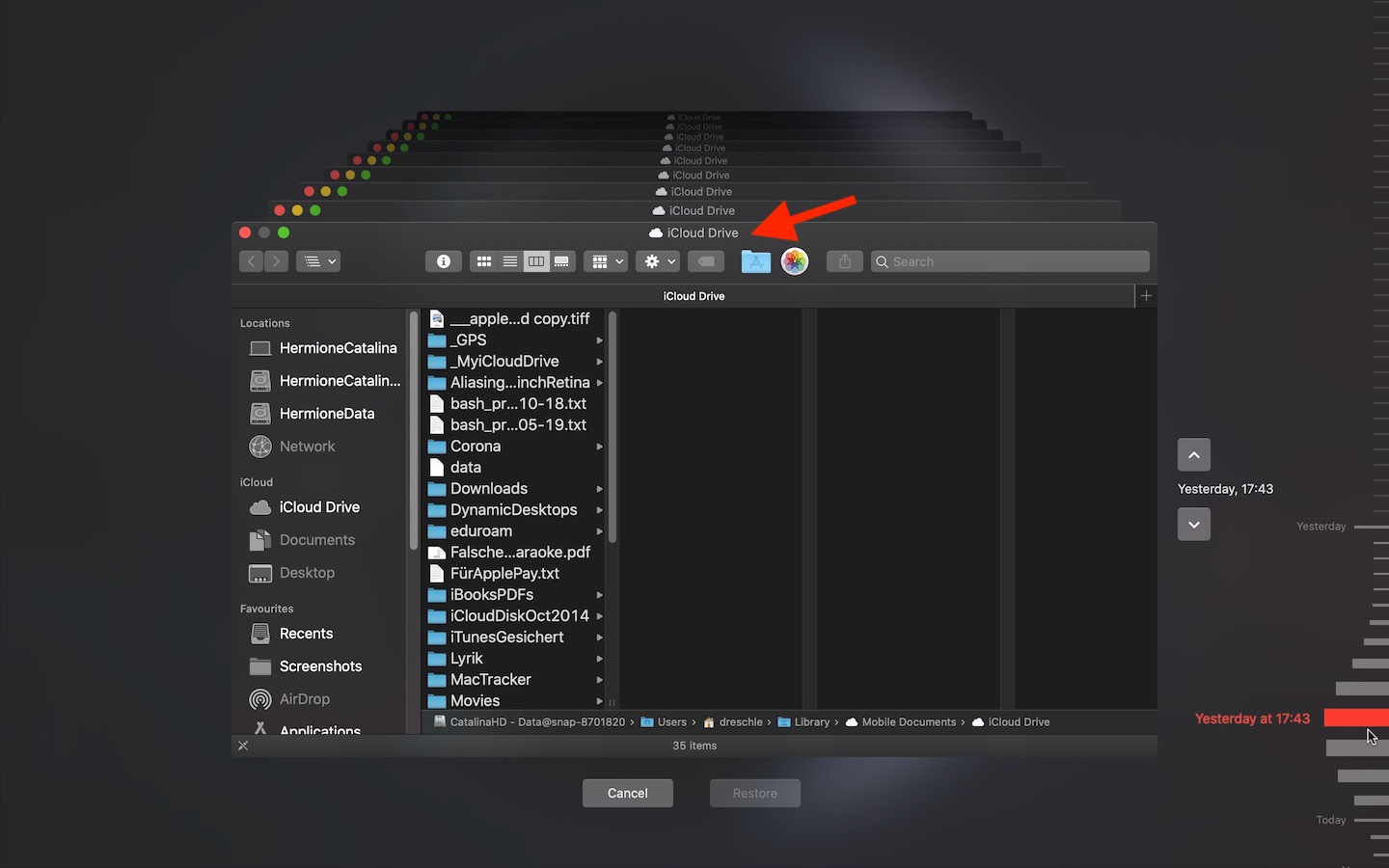Screen dimensions: 1389x868
Task: Select the iTunesGesichert folder
Action: pyautogui.click(x=515, y=637)
